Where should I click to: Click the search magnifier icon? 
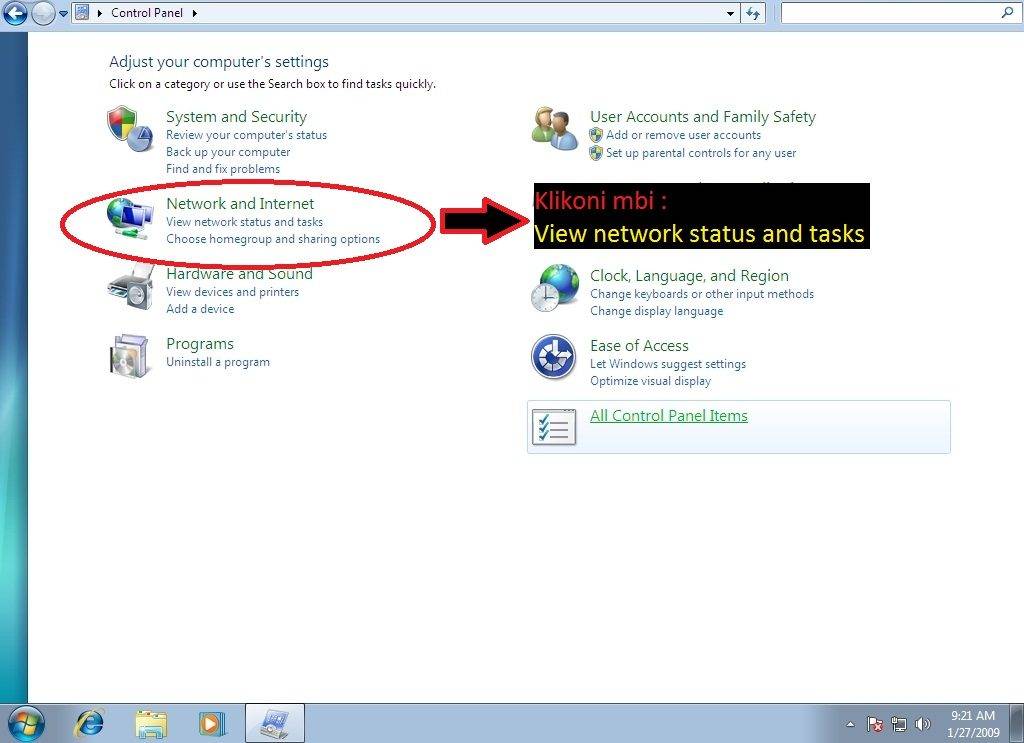(1007, 12)
